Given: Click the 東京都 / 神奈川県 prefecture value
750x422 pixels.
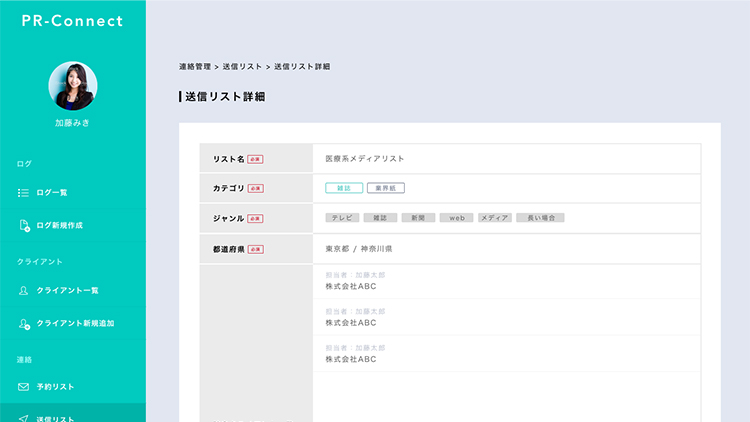Looking at the screenshot, I should point(359,249).
